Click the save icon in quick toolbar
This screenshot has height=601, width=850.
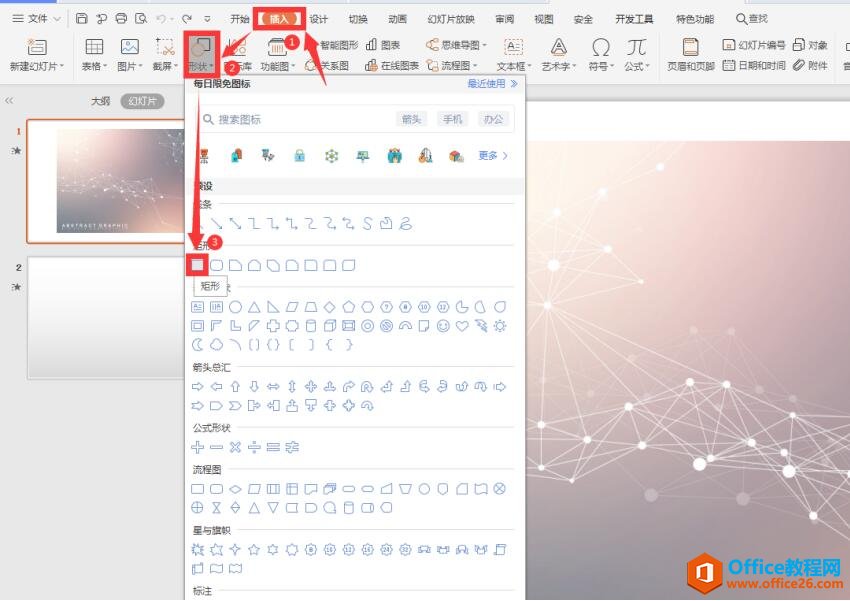point(82,19)
